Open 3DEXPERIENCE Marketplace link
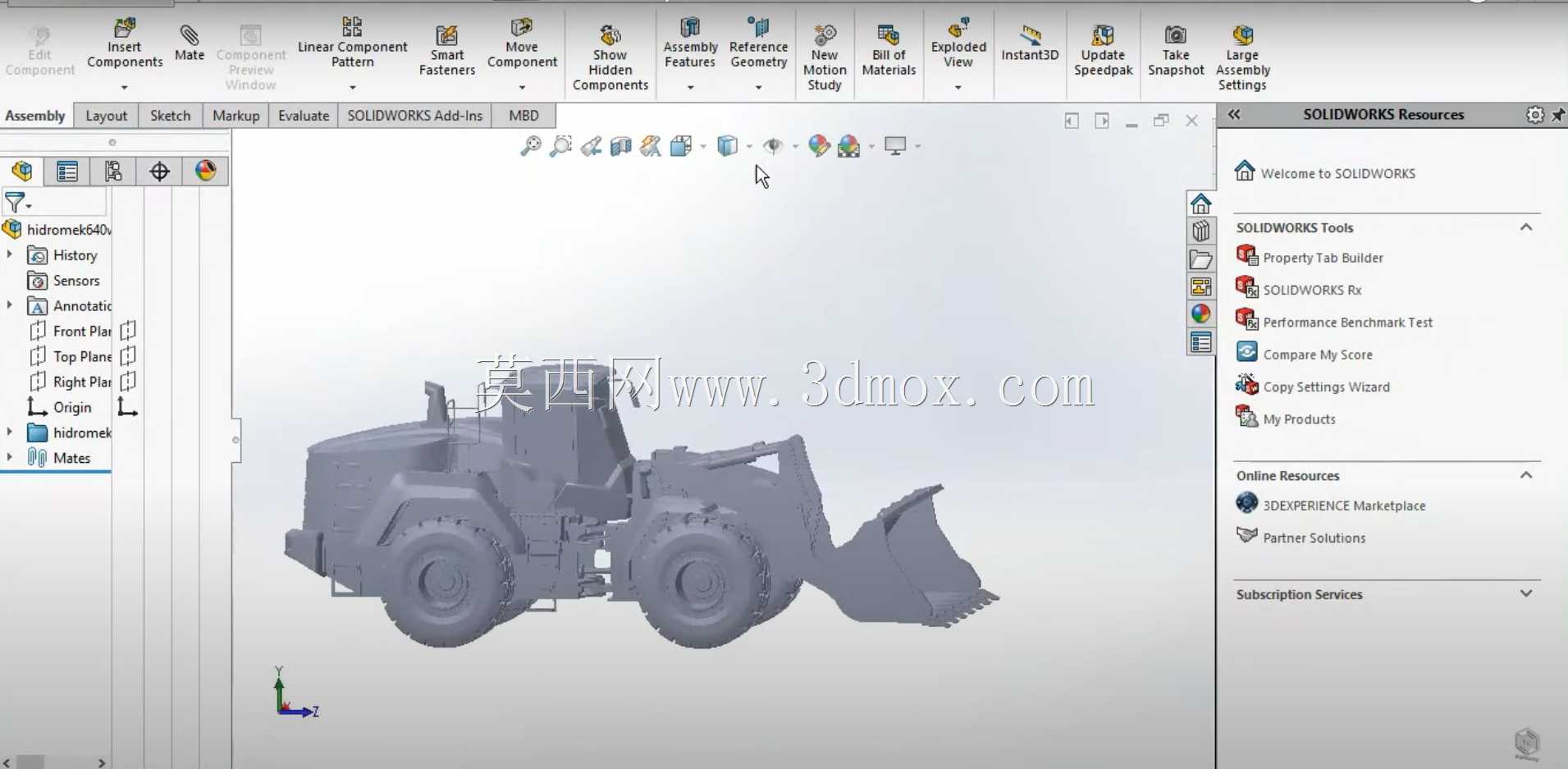 1344,506
